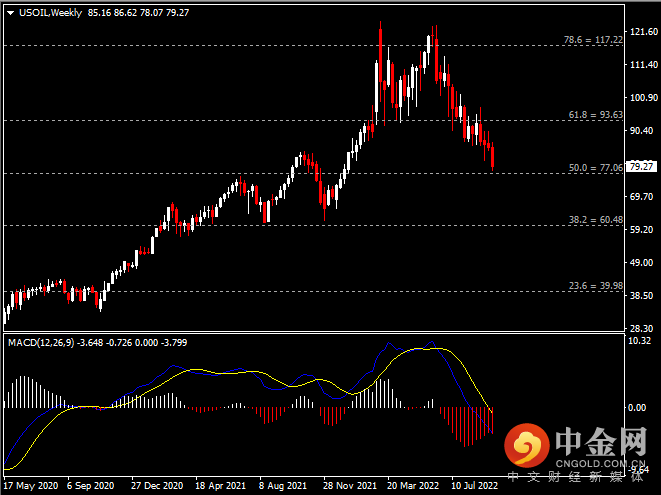Click the 18 Apr 2021 date label

(220, 486)
